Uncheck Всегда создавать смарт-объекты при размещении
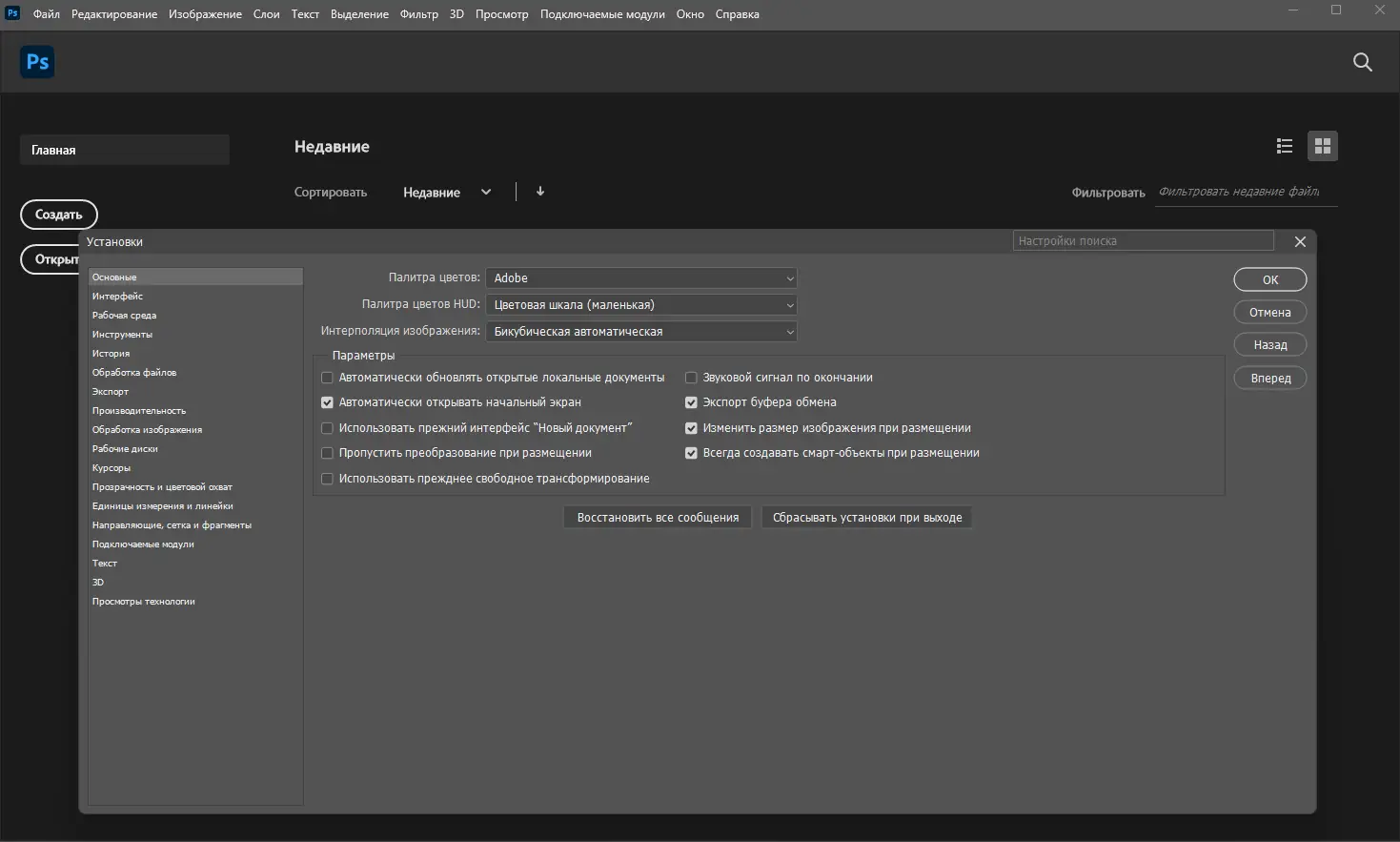This screenshot has width=1400, height=842. click(692, 453)
